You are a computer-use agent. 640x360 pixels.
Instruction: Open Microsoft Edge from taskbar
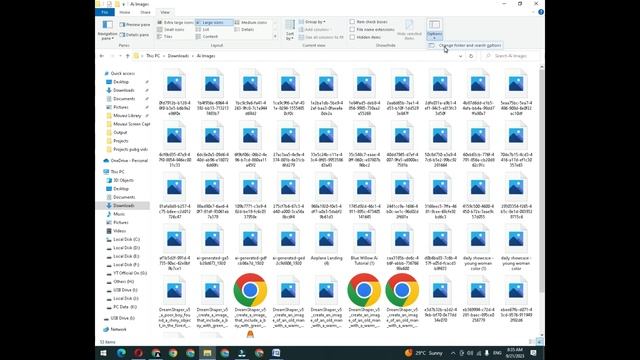click(121, 353)
